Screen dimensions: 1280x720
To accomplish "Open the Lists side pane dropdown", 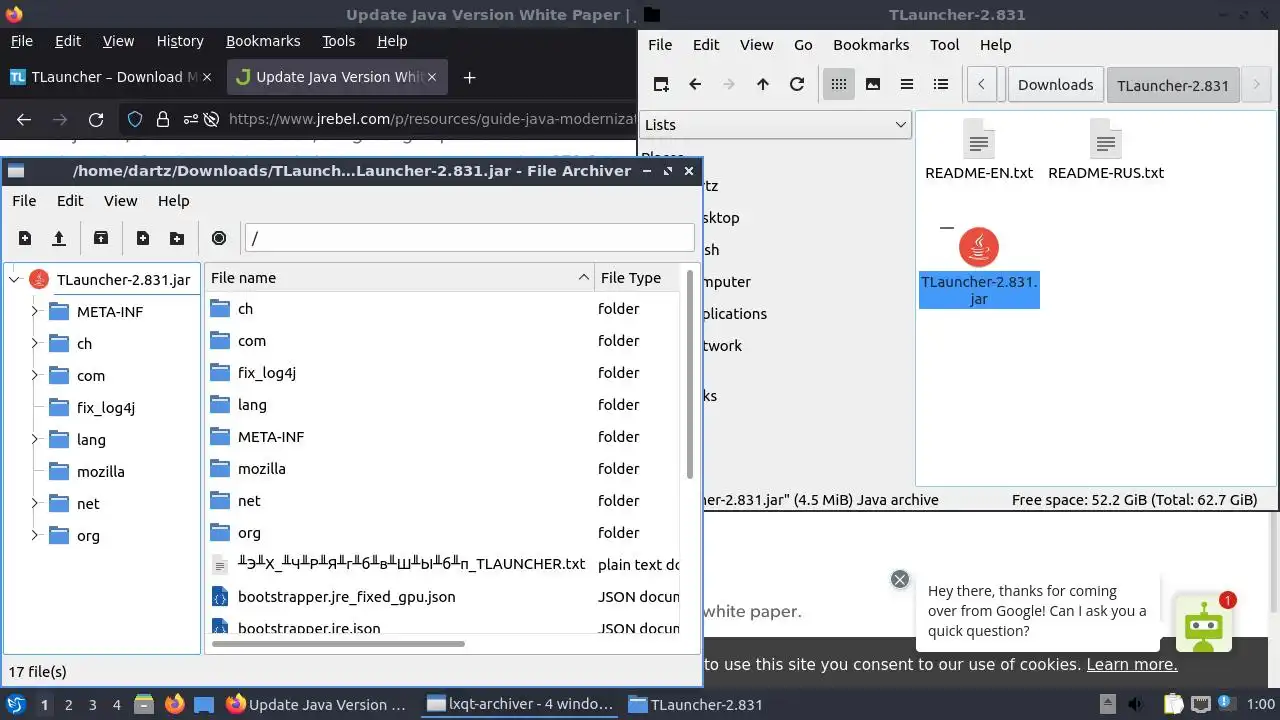I will [x=775, y=125].
